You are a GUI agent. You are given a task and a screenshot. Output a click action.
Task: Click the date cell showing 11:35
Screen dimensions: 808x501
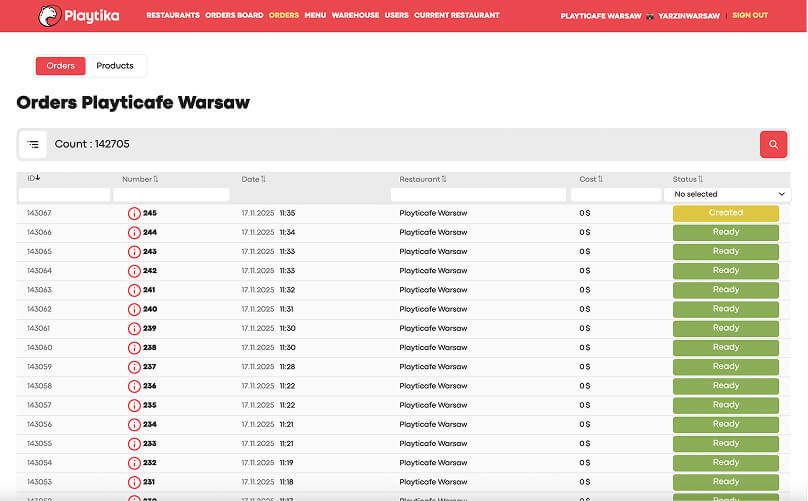click(x=268, y=213)
